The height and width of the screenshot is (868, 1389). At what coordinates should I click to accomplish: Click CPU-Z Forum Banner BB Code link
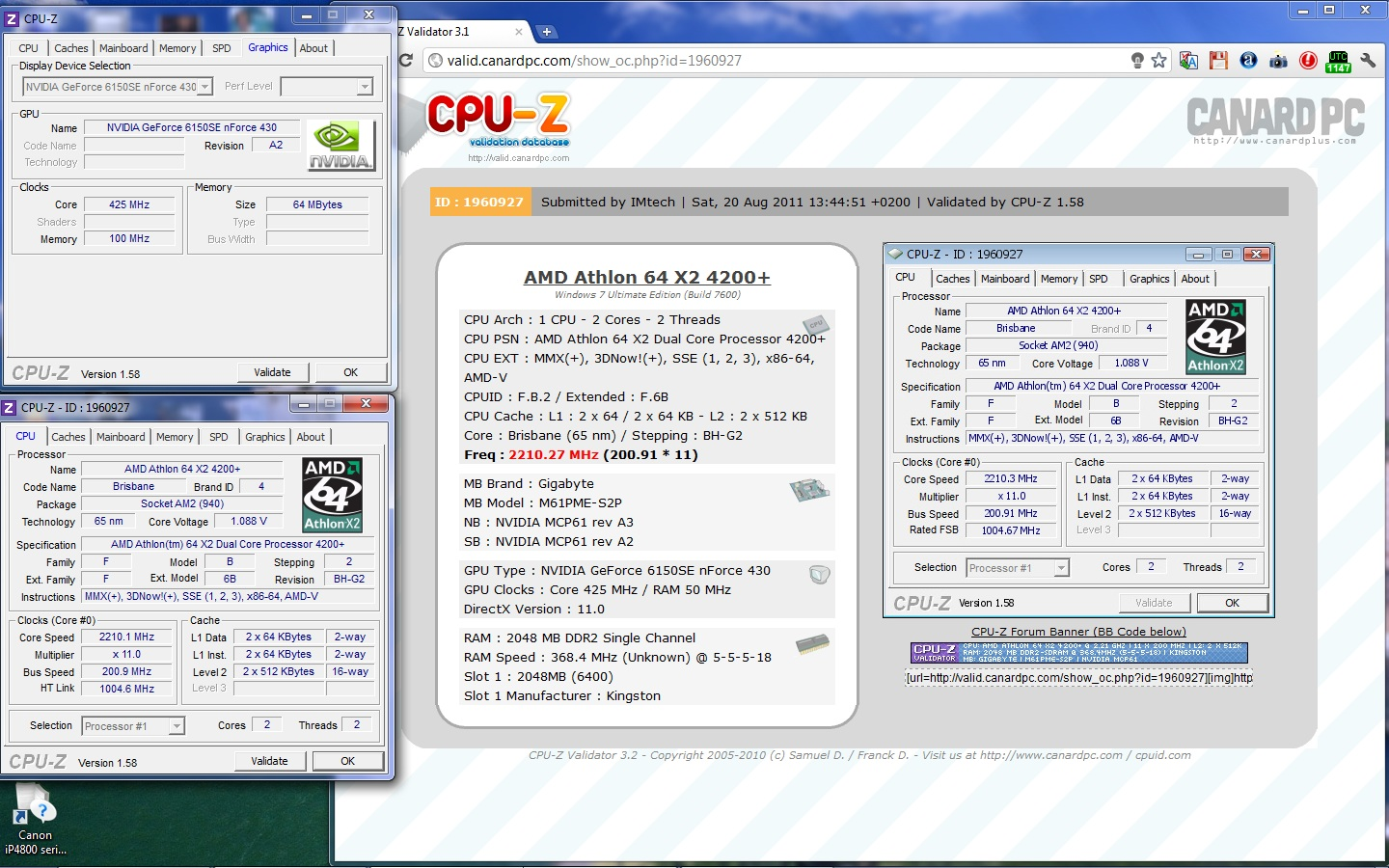[x=1078, y=632]
